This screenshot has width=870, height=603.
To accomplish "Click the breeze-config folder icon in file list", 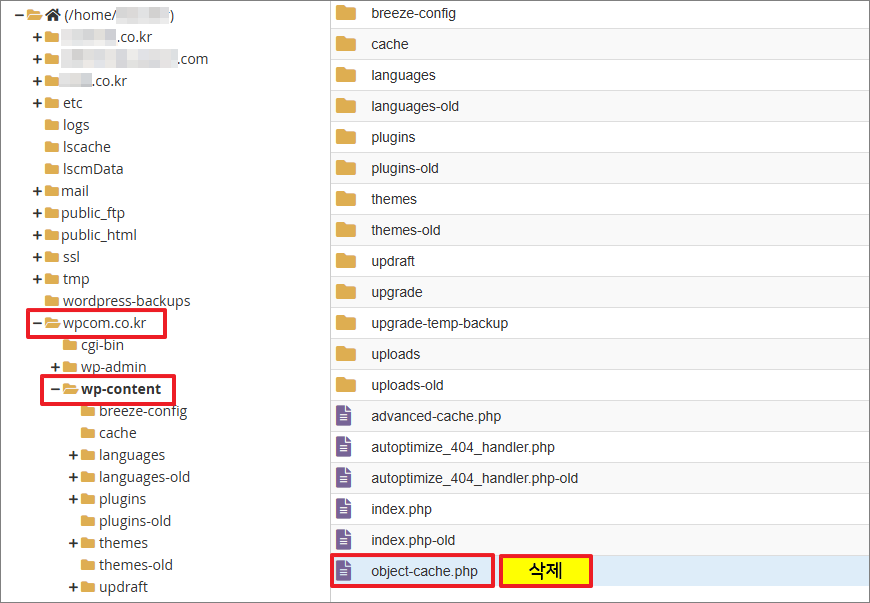I will click(346, 13).
